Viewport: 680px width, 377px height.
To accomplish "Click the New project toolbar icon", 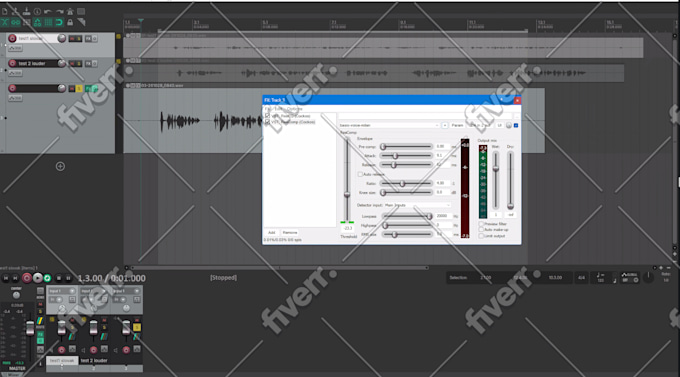I will pos(5,11).
